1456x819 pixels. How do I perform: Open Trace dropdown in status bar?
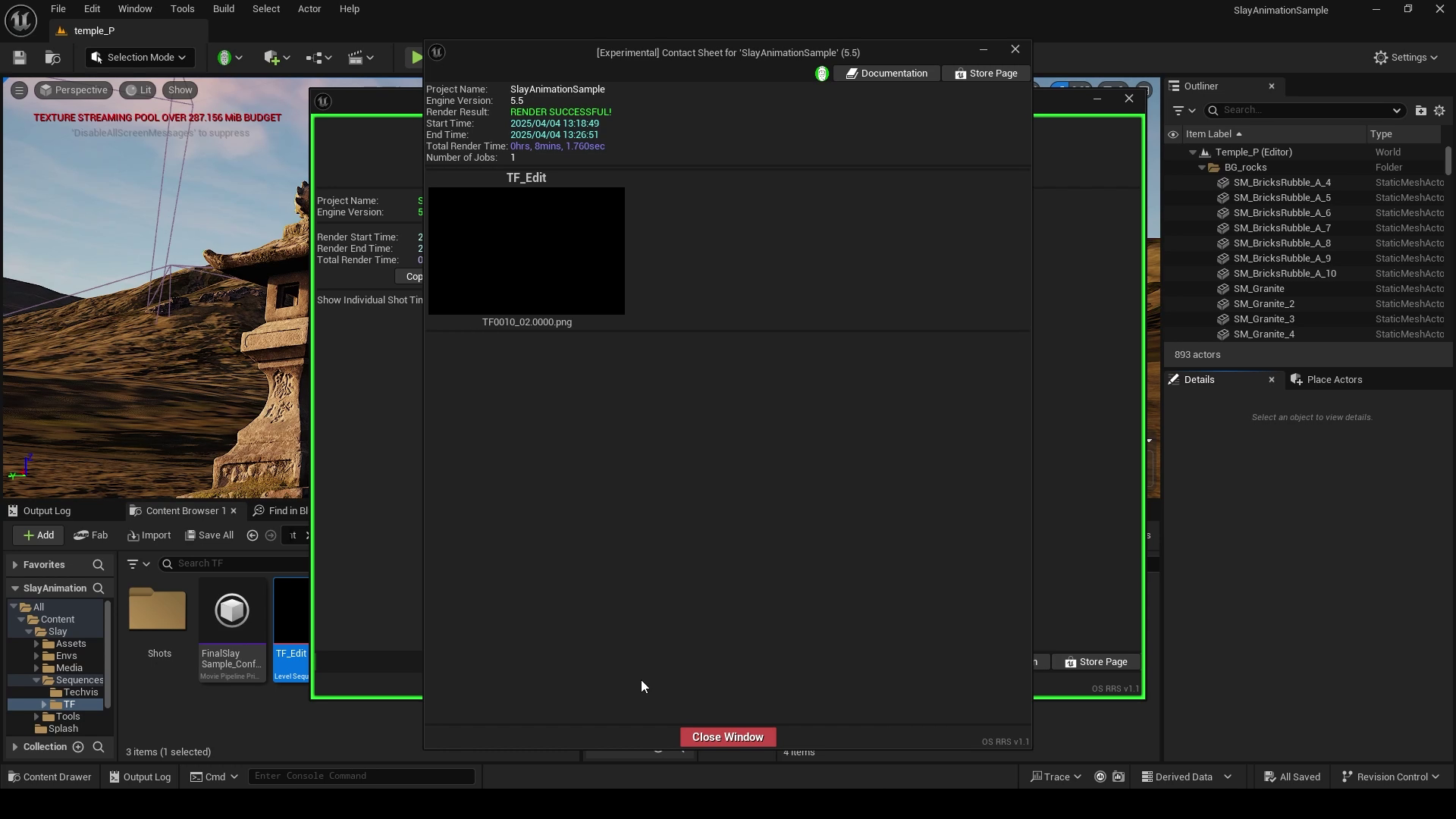coord(1056,777)
